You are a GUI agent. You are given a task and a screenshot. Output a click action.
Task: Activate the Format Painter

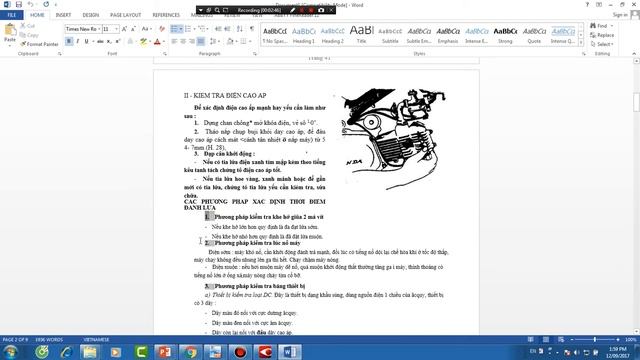point(39,44)
